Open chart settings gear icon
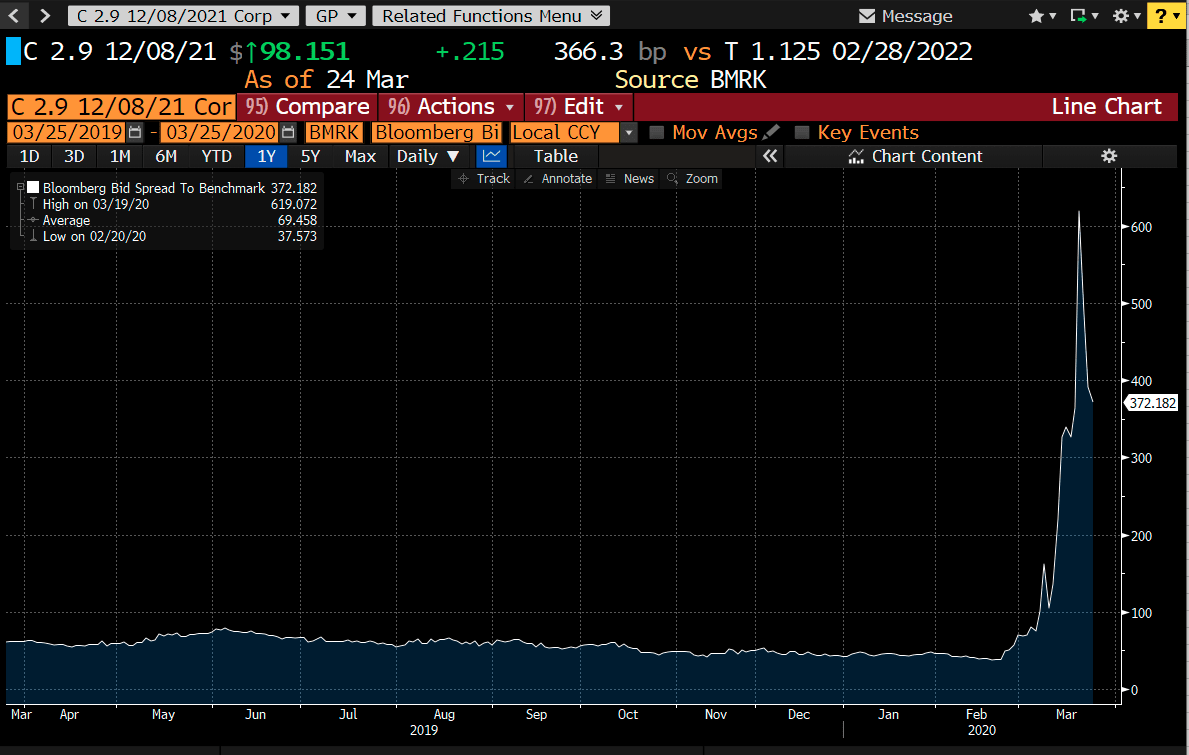The width and height of the screenshot is (1189, 755). 1108,156
